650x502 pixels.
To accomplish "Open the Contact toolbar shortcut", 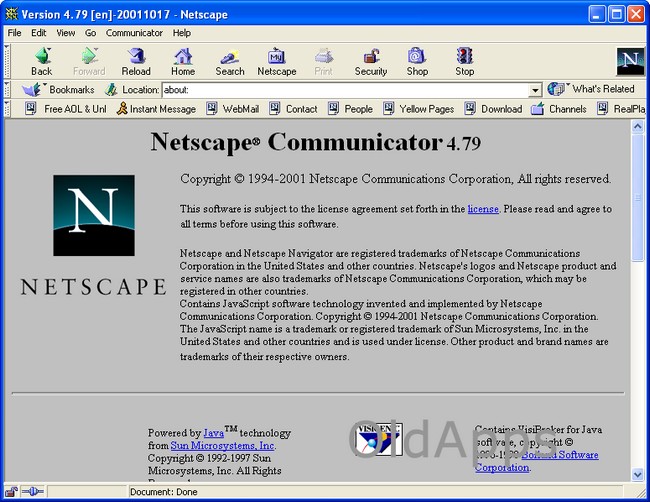I will tap(293, 109).
